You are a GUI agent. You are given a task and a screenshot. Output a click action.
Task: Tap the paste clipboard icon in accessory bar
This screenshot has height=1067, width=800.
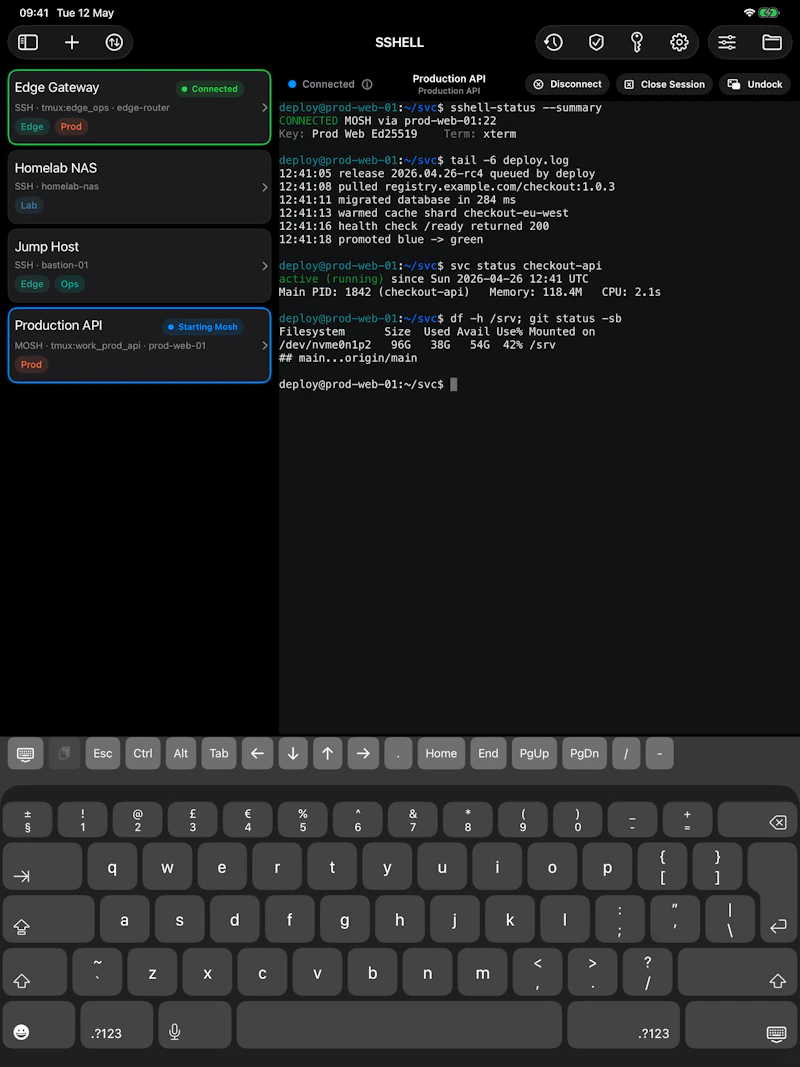tap(65, 753)
